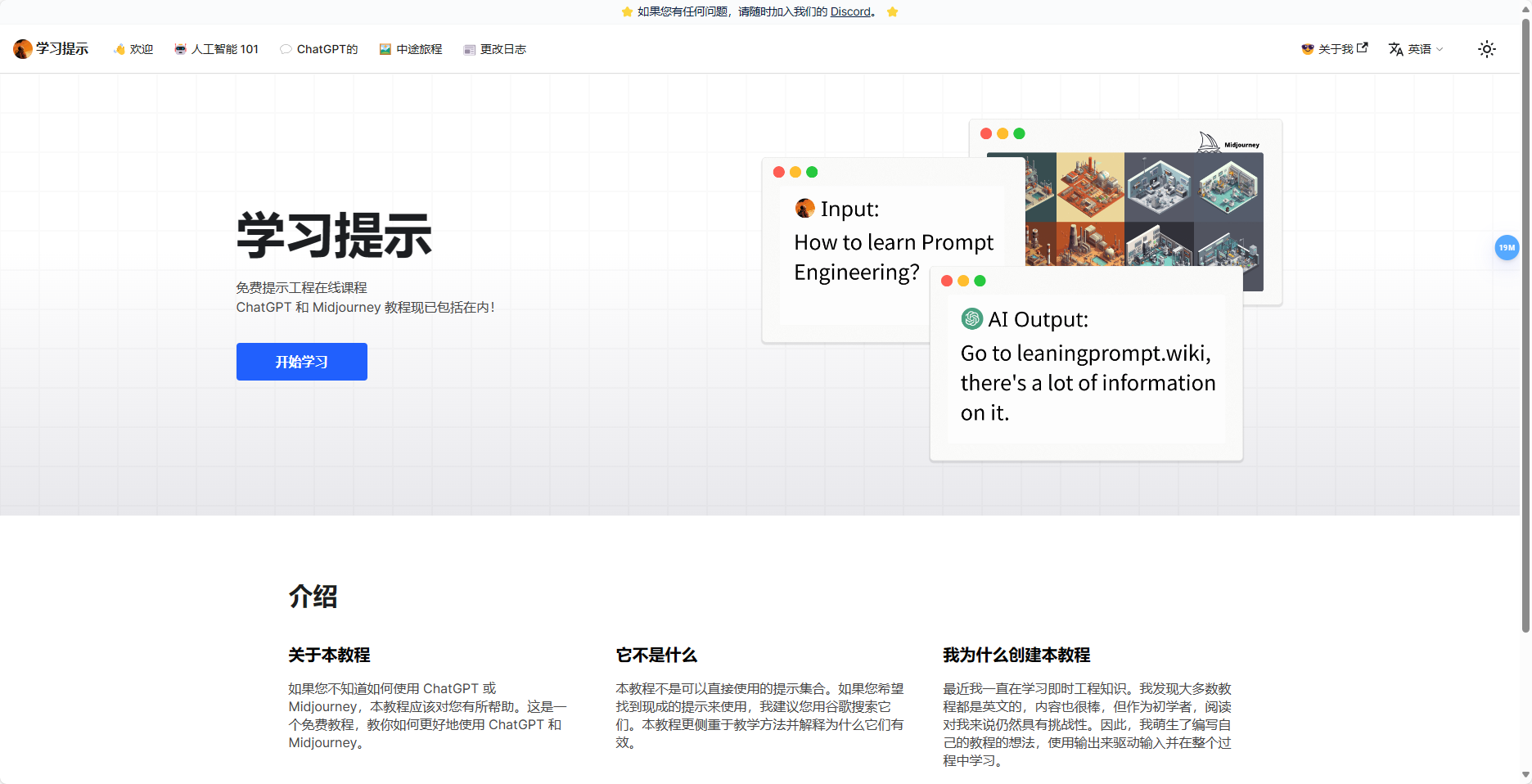Open the 人工智能 101 nav section
Viewport: 1532px width, 784px height.
click(x=216, y=49)
